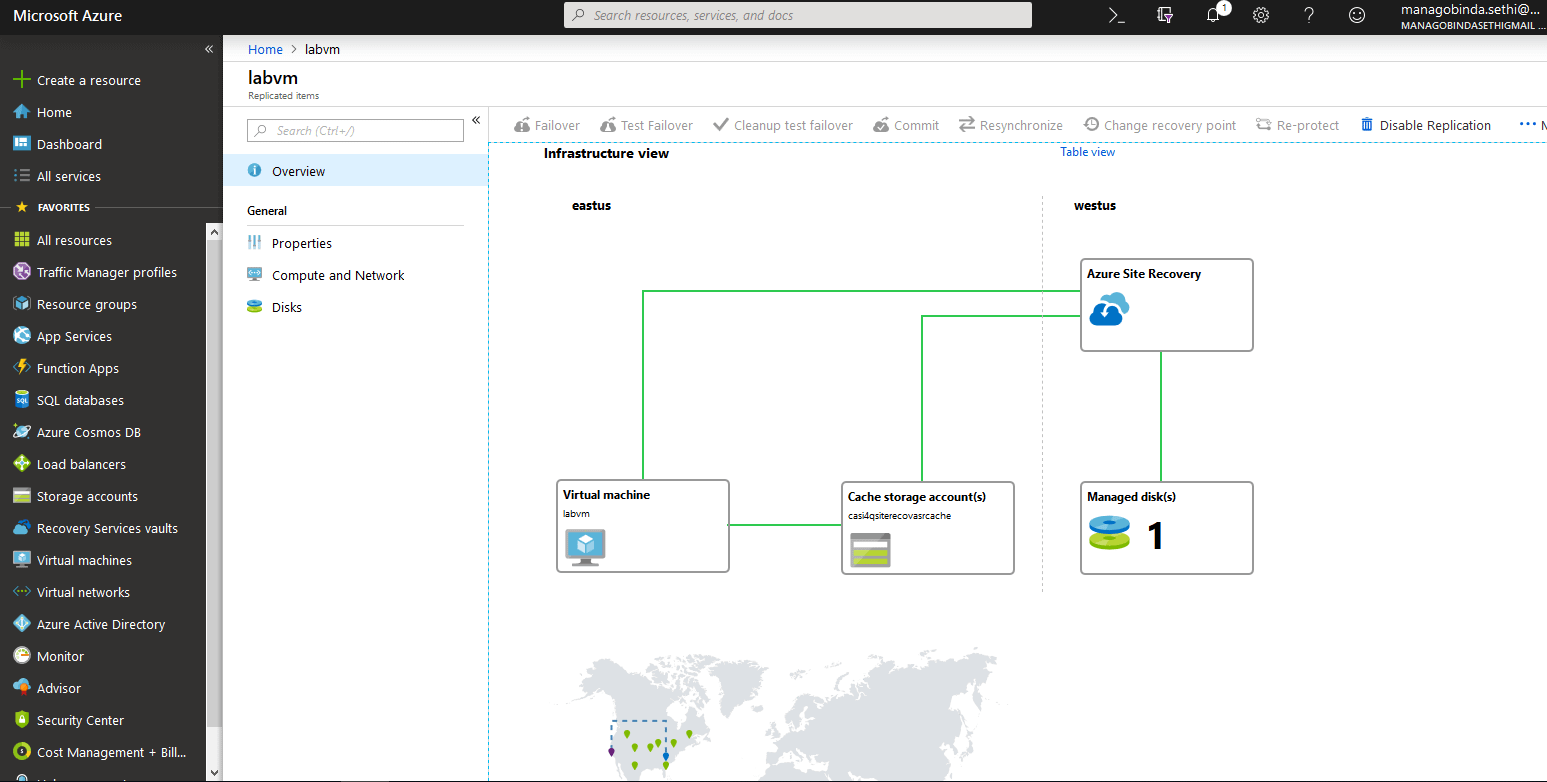Click the managed disks icon in diagram
The image size is (1547, 782).
point(1109,533)
